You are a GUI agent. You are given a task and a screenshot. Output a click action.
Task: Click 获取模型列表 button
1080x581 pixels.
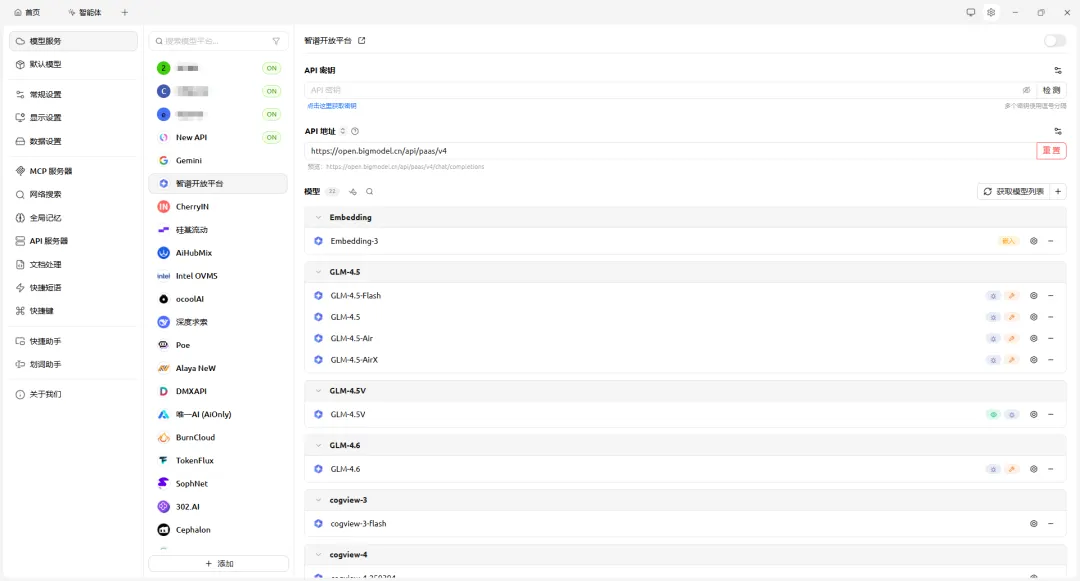(1014, 191)
